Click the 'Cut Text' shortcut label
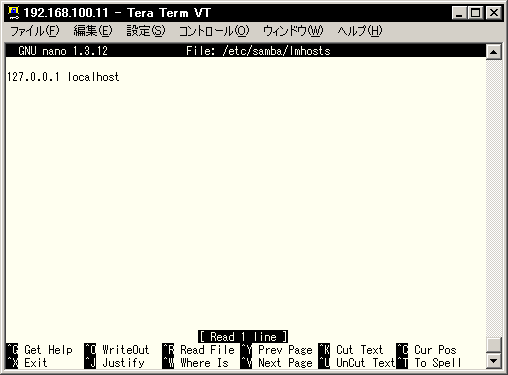 (360, 350)
